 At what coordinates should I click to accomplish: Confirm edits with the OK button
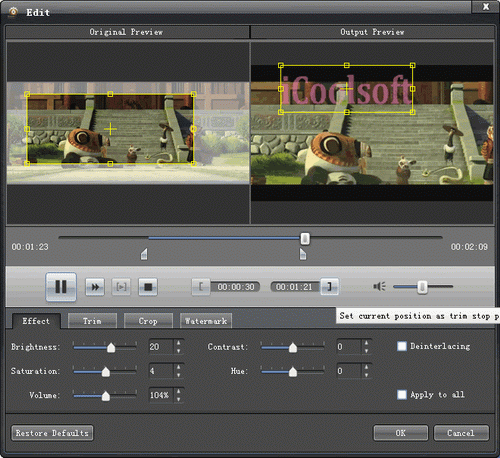(x=401, y=433)
